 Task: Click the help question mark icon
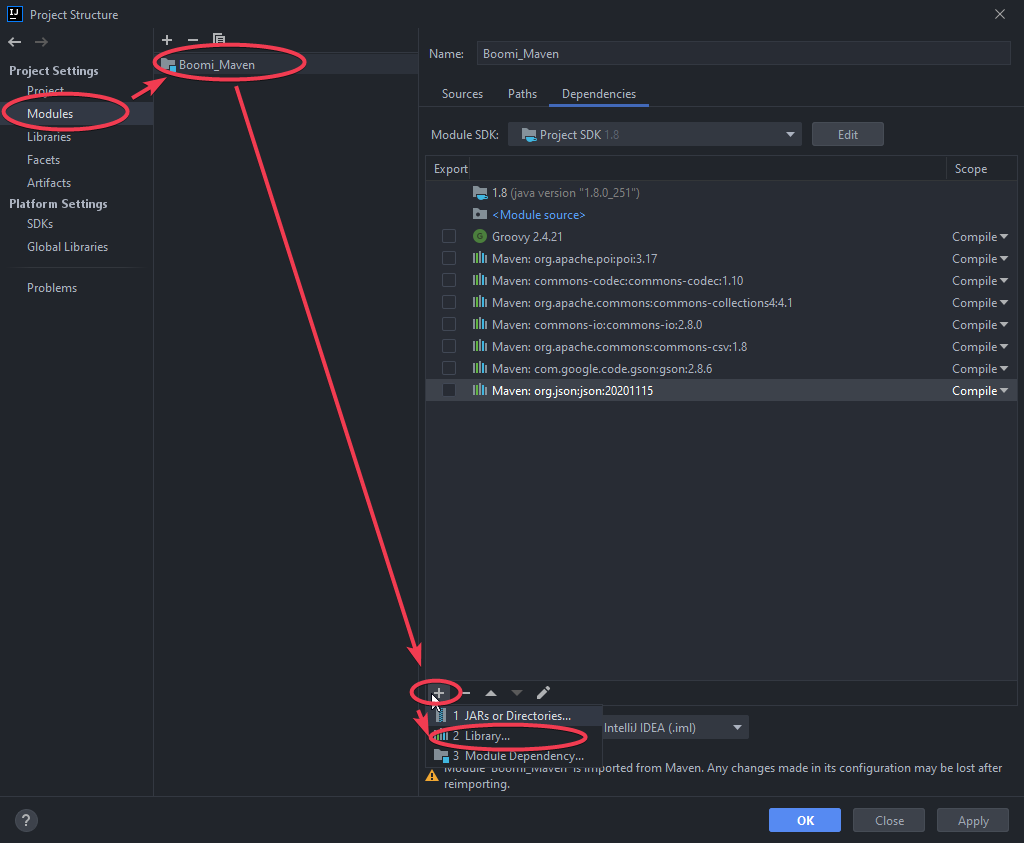(x=26, y=821)
